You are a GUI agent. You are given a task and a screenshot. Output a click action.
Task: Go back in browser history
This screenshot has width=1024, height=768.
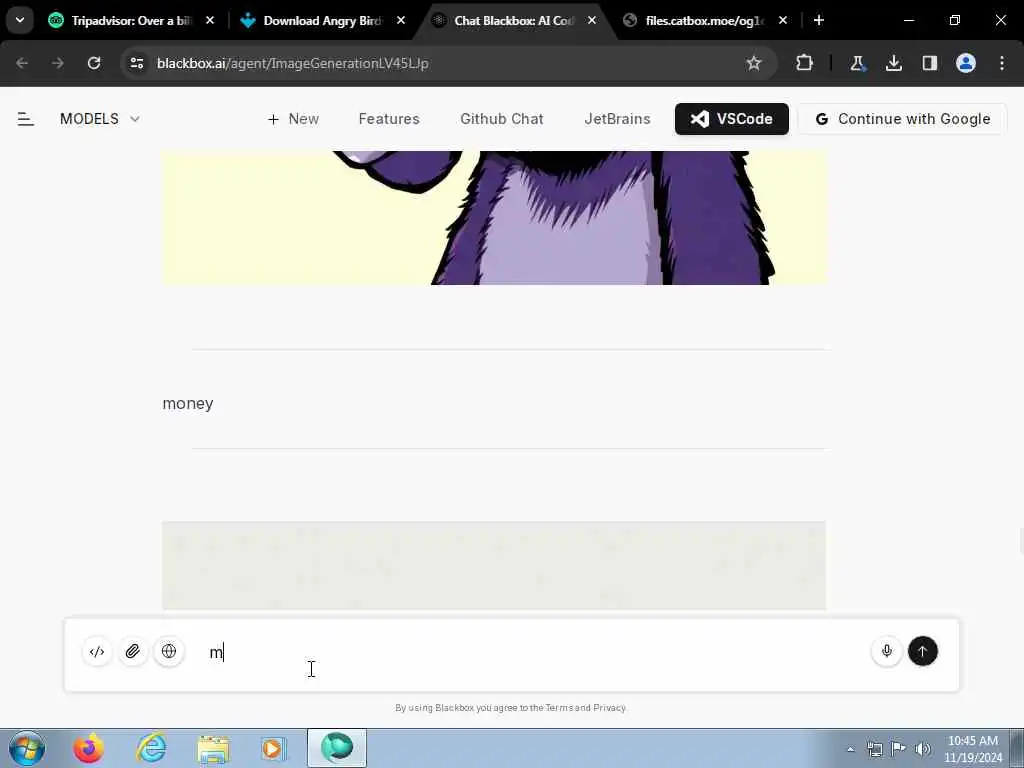(x=22, y=63)
